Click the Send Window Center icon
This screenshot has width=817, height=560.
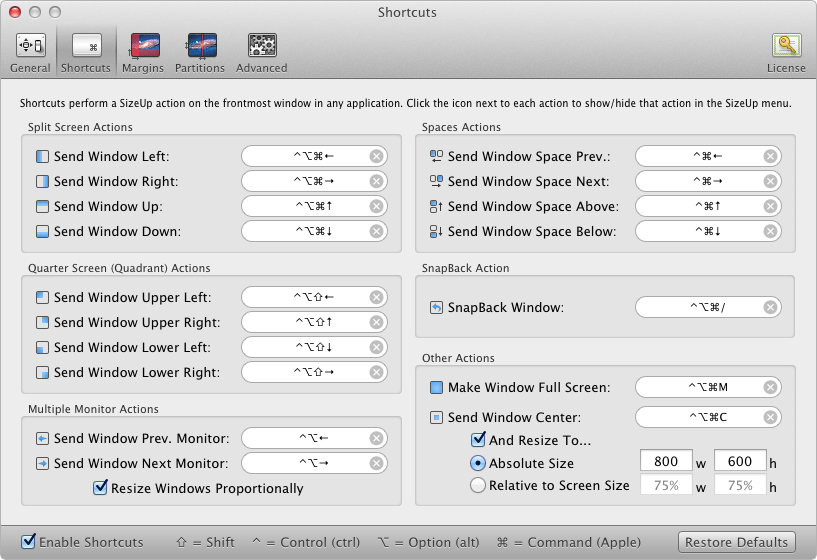pyautogui.click(x=436, y=417)
